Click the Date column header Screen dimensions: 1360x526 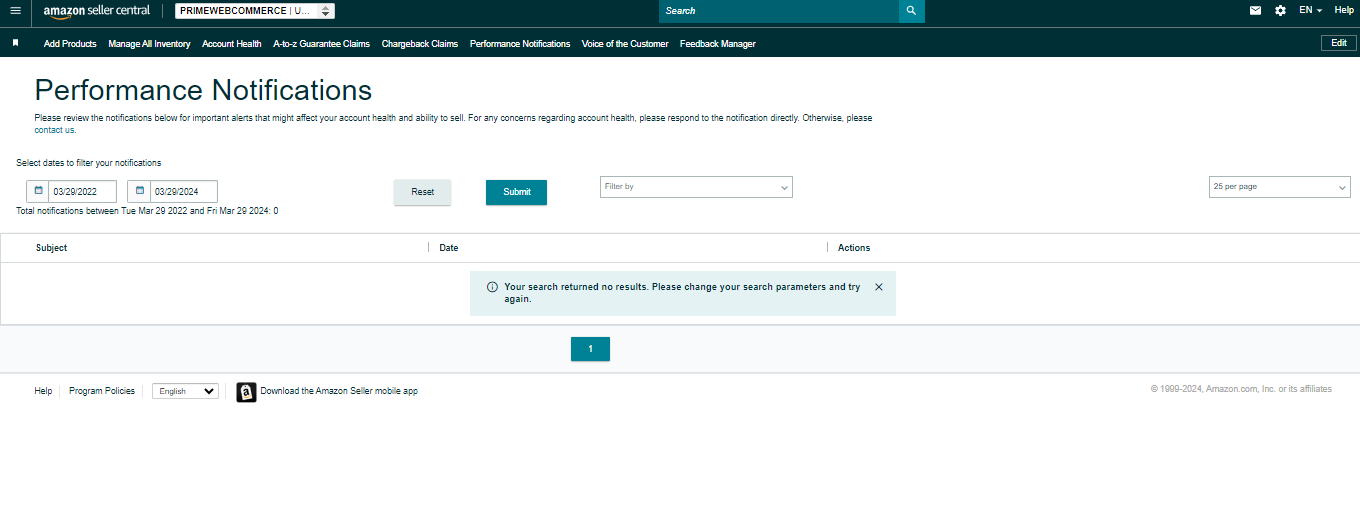(449, 248)
